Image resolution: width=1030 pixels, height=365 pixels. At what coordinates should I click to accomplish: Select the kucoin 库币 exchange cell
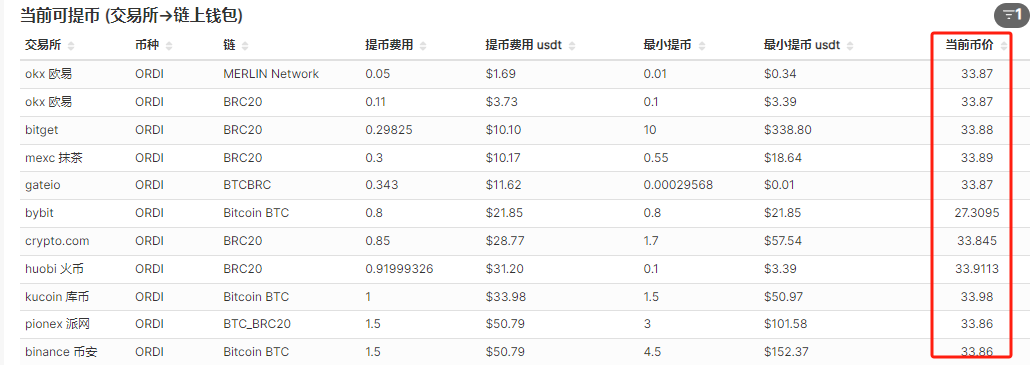pyautogui.click(x=56, y=297)
